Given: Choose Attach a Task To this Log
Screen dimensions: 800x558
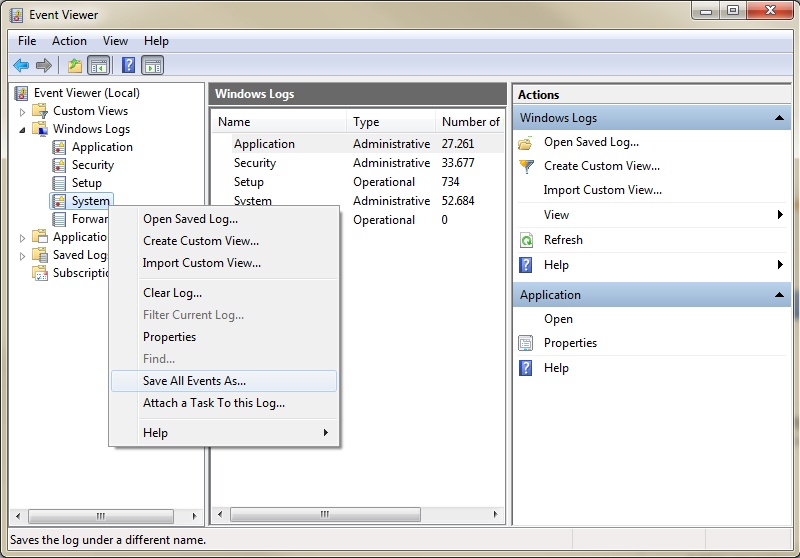Looking at the screenshot, I should 224,403.
